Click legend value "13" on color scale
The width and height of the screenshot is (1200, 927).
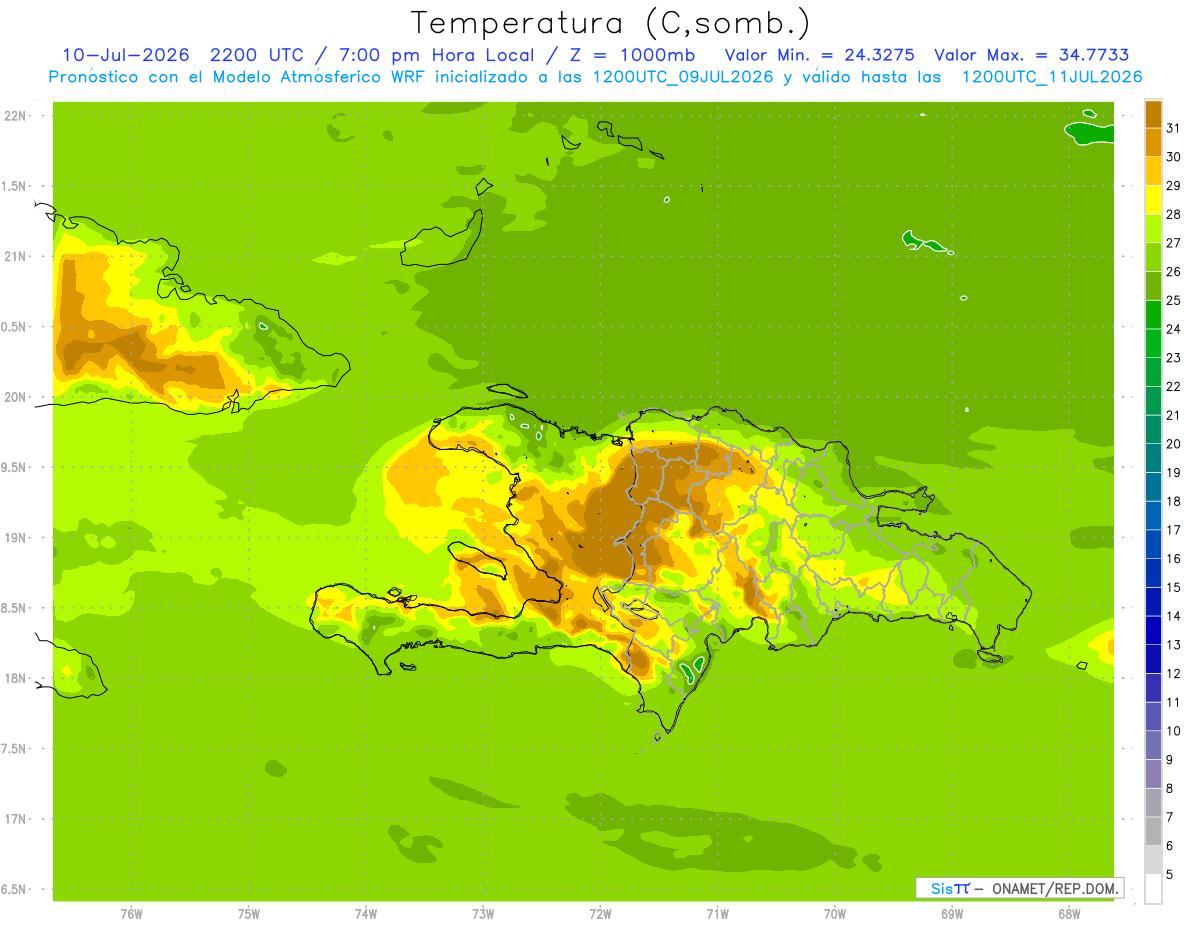click(1174, 645)
